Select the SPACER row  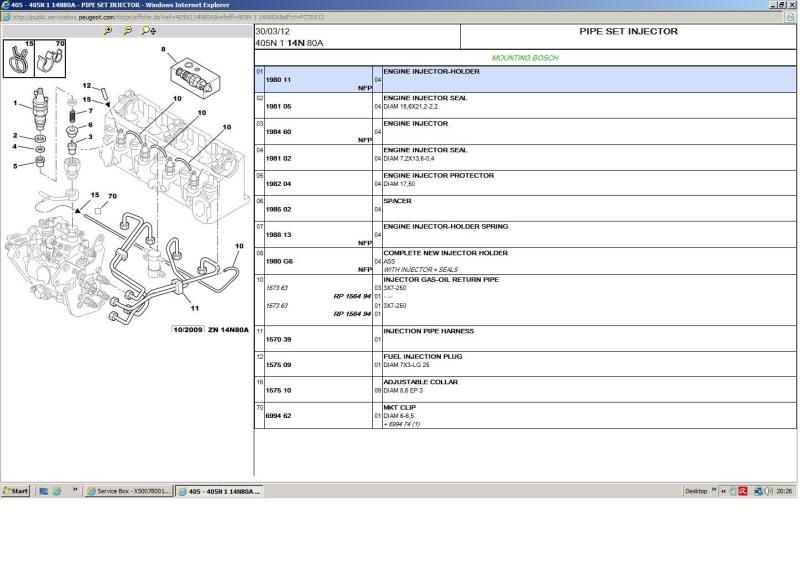click(525, 209)
